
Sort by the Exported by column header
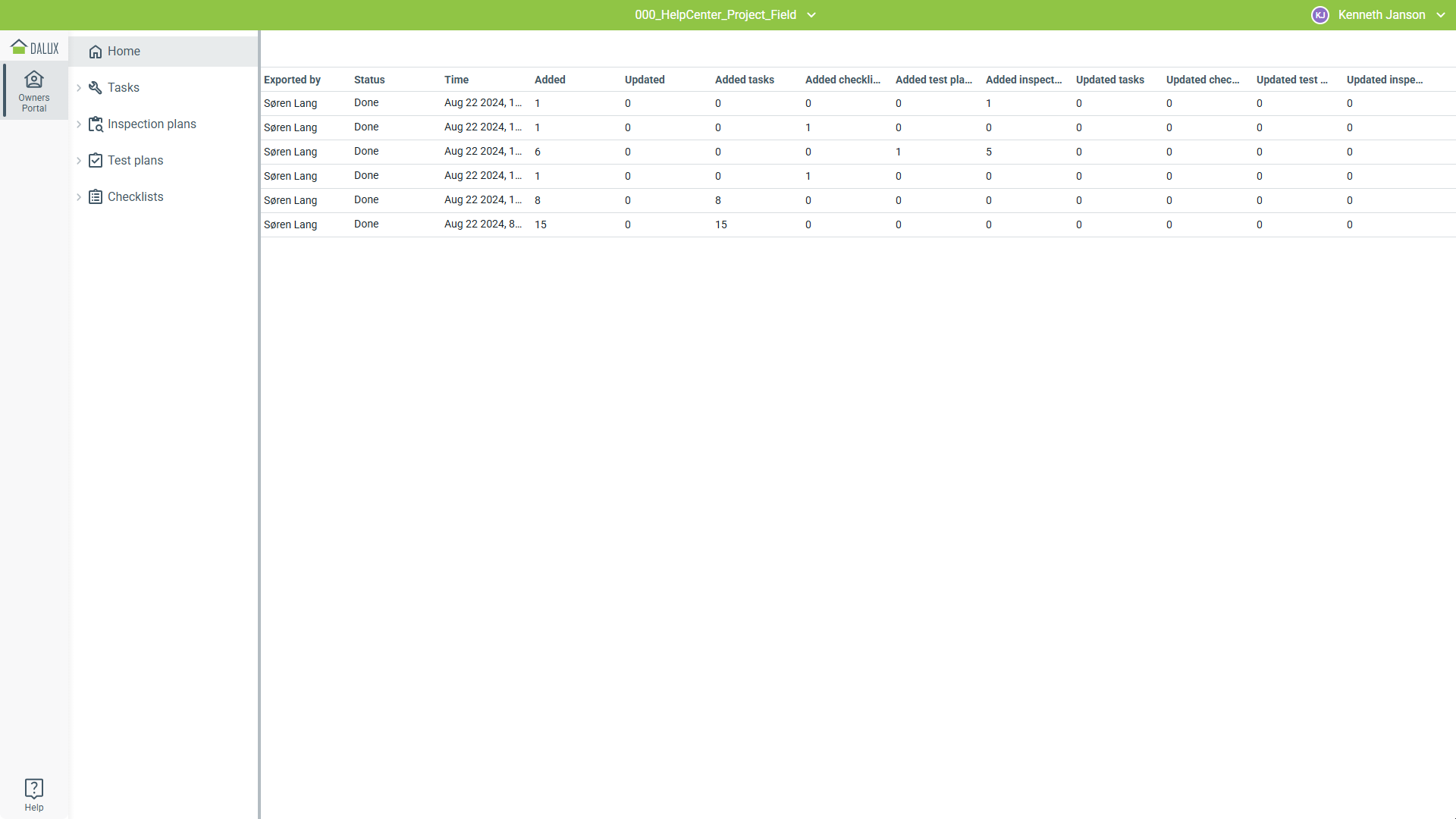(292, 80)
